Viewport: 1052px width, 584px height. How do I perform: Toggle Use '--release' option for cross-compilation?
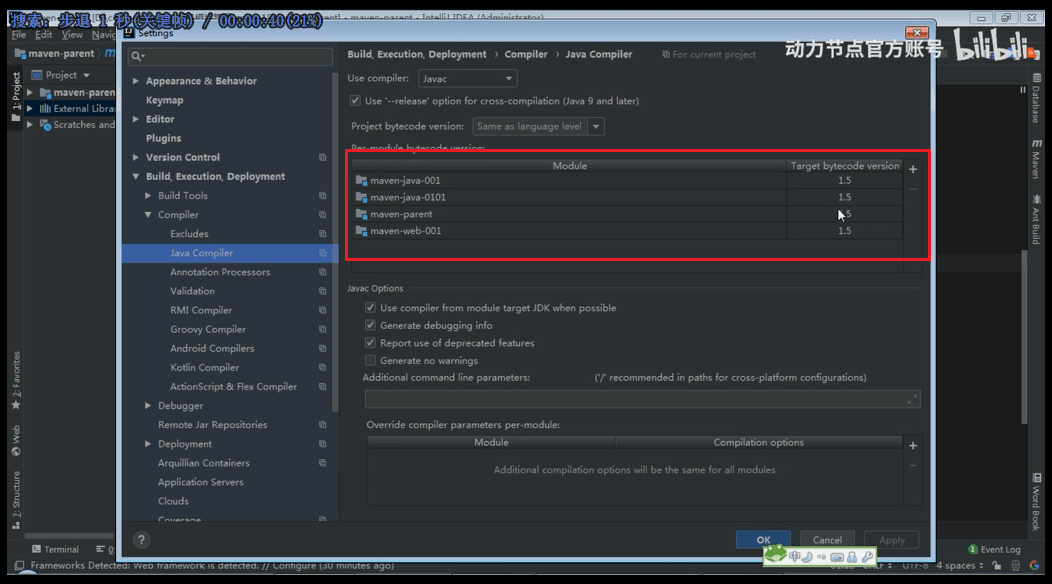pyautogui.click(x=355, y=101)
